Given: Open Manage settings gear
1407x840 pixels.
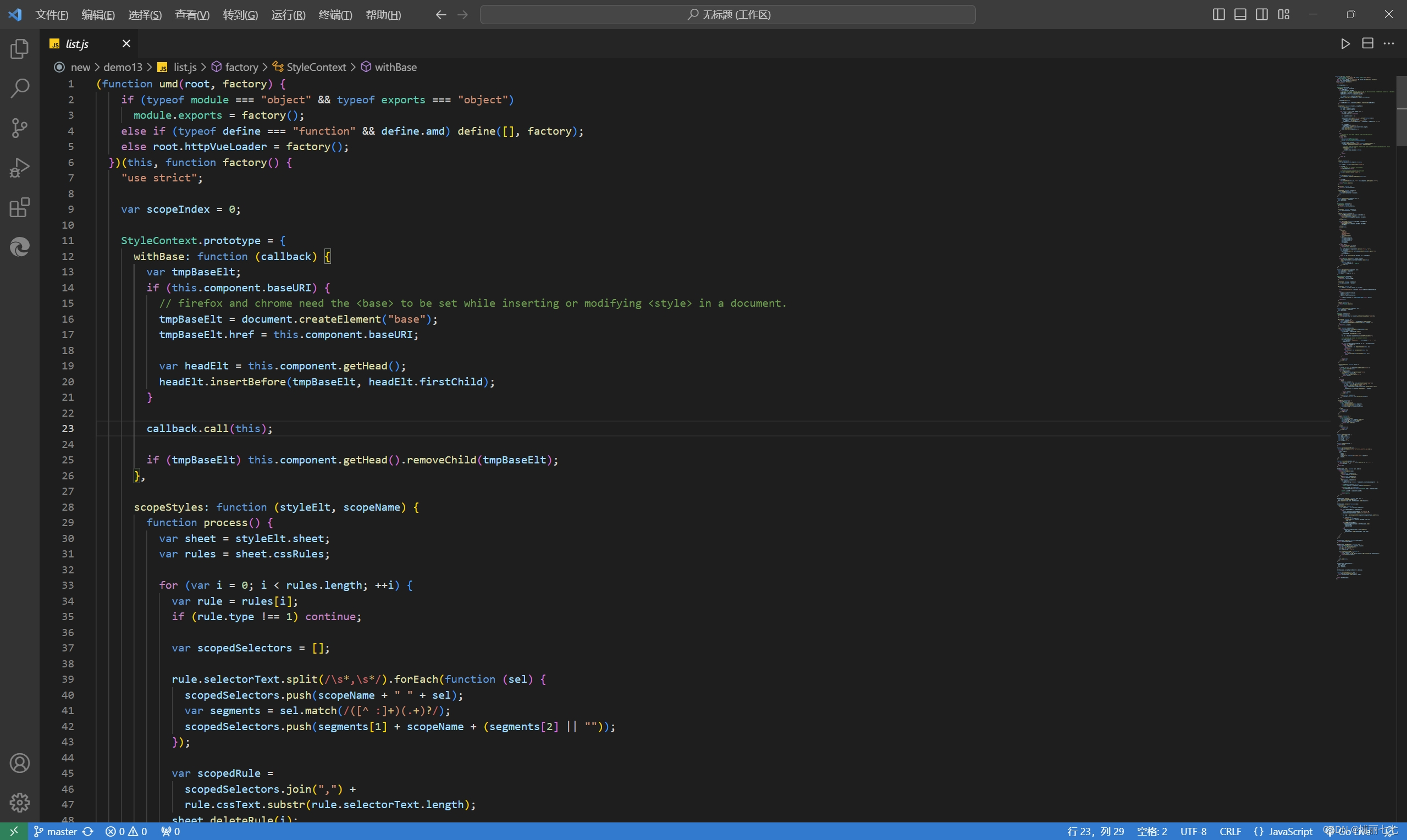Looking at the screenshot, I should click(x=20, y=802).
